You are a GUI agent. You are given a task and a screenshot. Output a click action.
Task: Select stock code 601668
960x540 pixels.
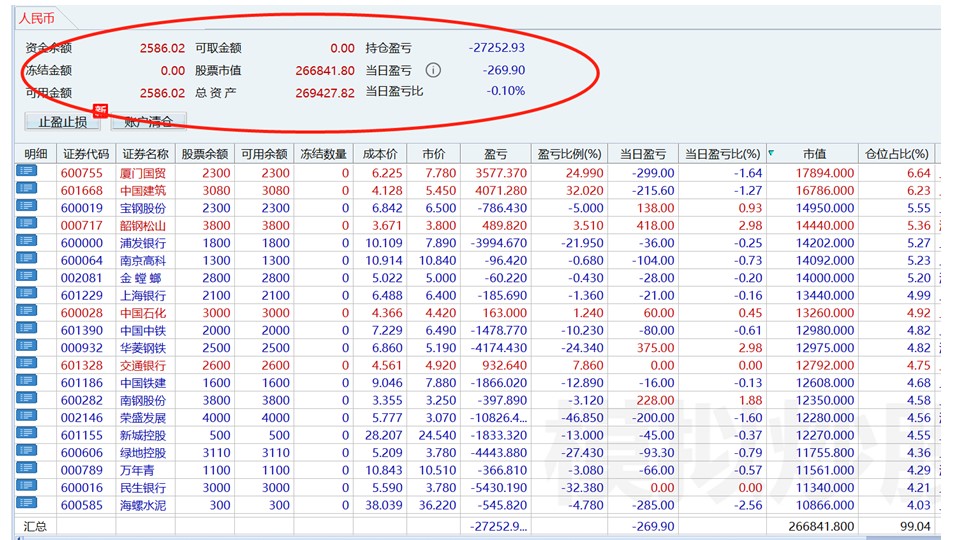[x=81, y=191]
